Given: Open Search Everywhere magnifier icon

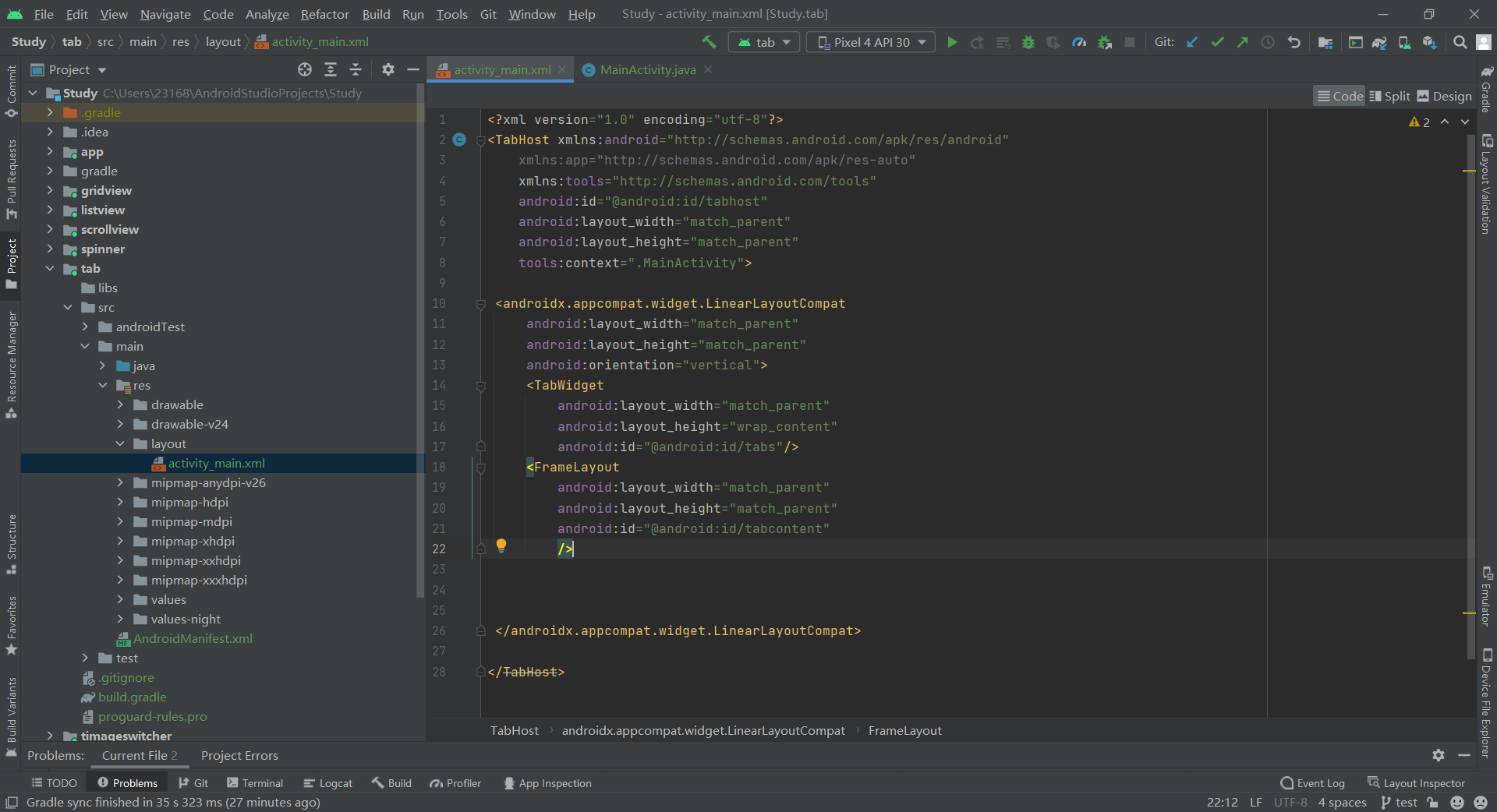Looking at the screenshot, I should point(1460,42).
